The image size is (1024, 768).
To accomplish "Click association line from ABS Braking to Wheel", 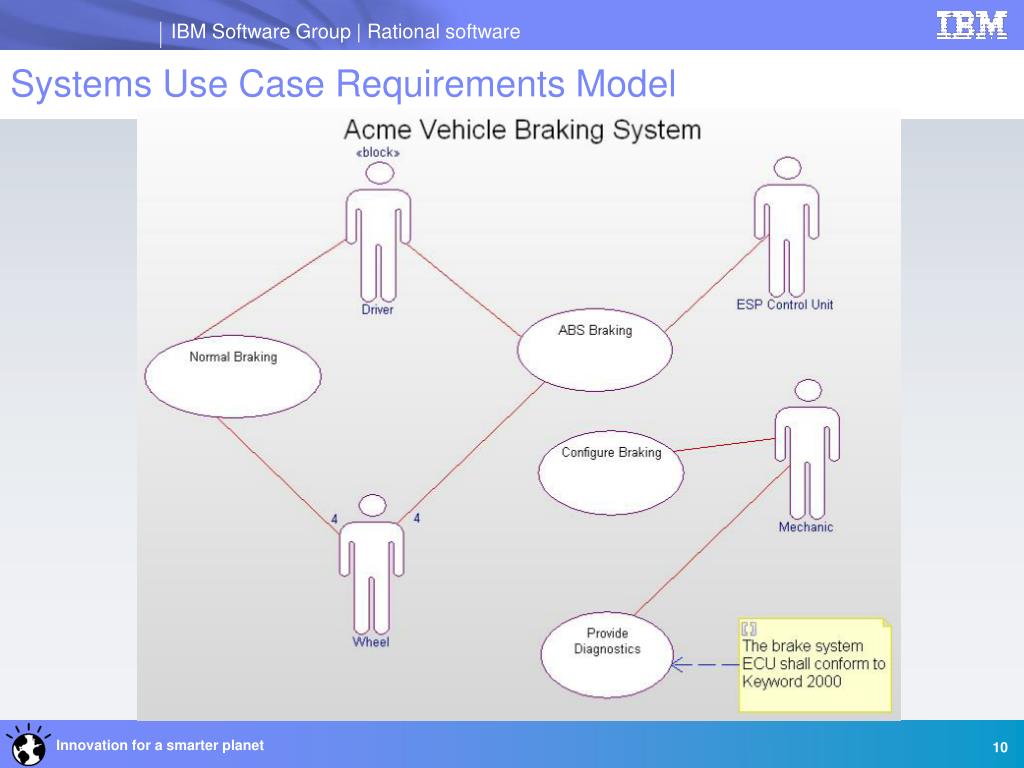I will point(471,453).
